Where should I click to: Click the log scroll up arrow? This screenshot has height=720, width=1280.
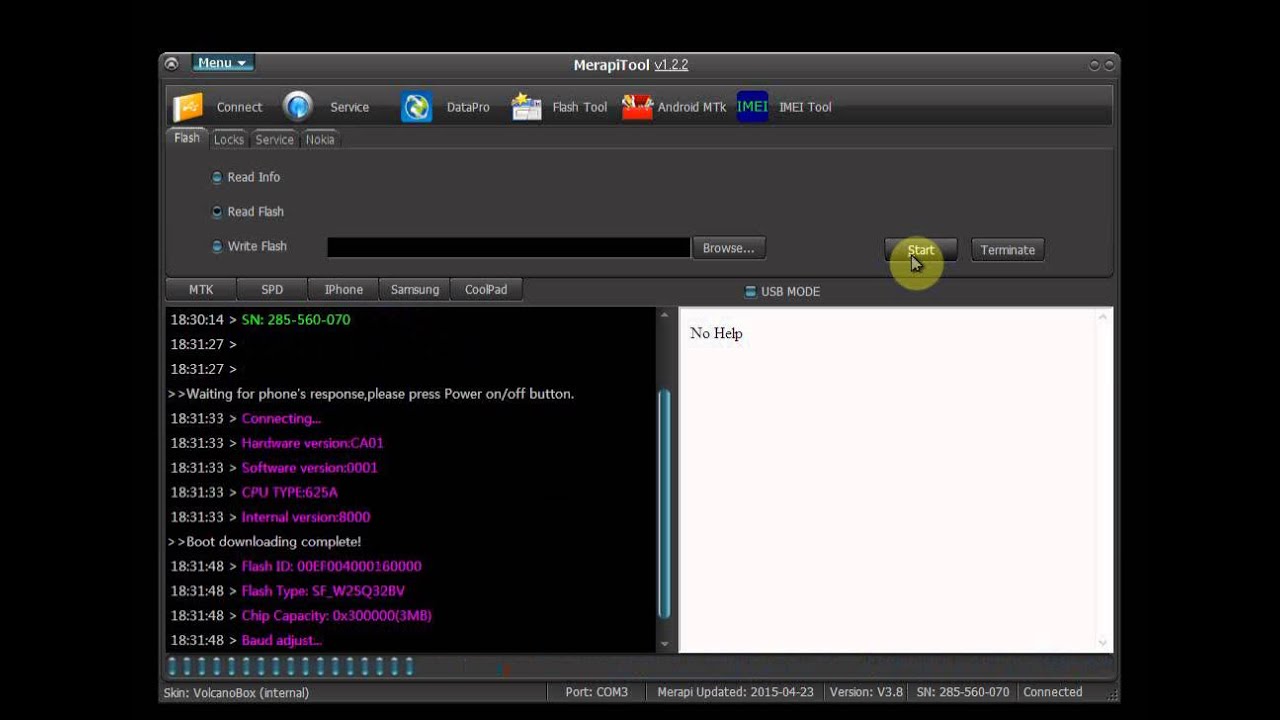pos(664,316)
